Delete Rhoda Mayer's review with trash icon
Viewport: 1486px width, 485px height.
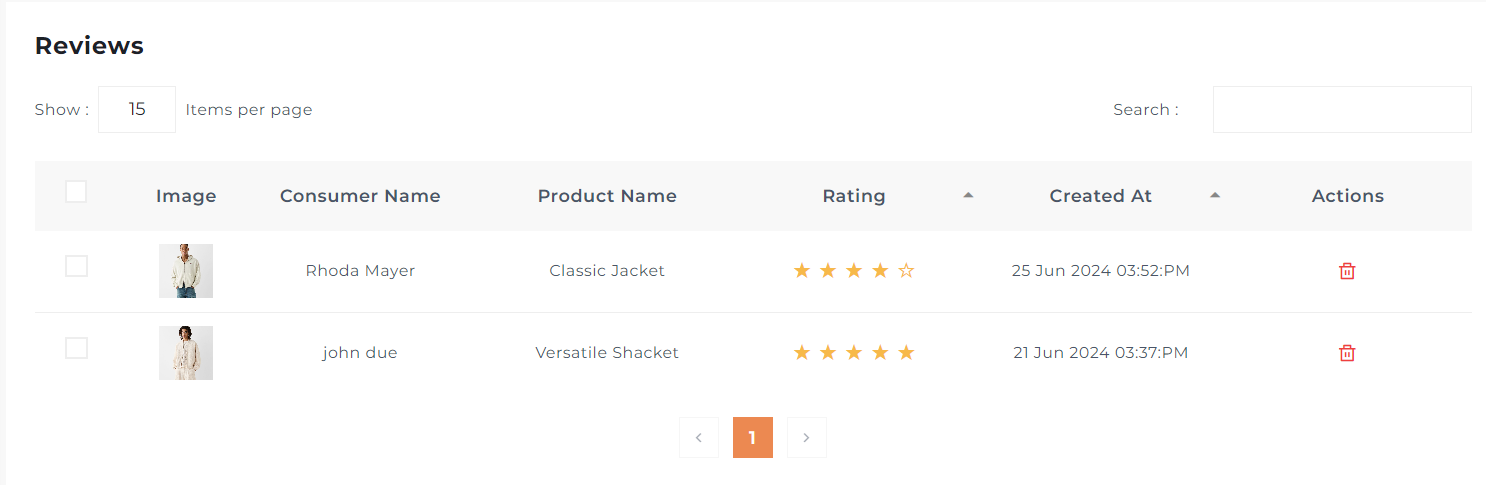pyautogui.click(x=1347, y=271)
